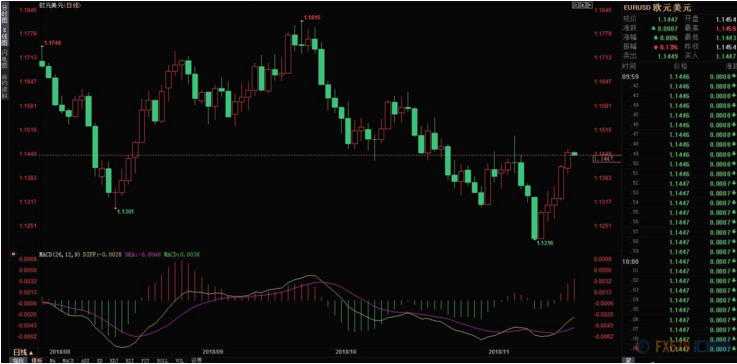Click the 1.1251 right axis label

(x=604, y=226)
